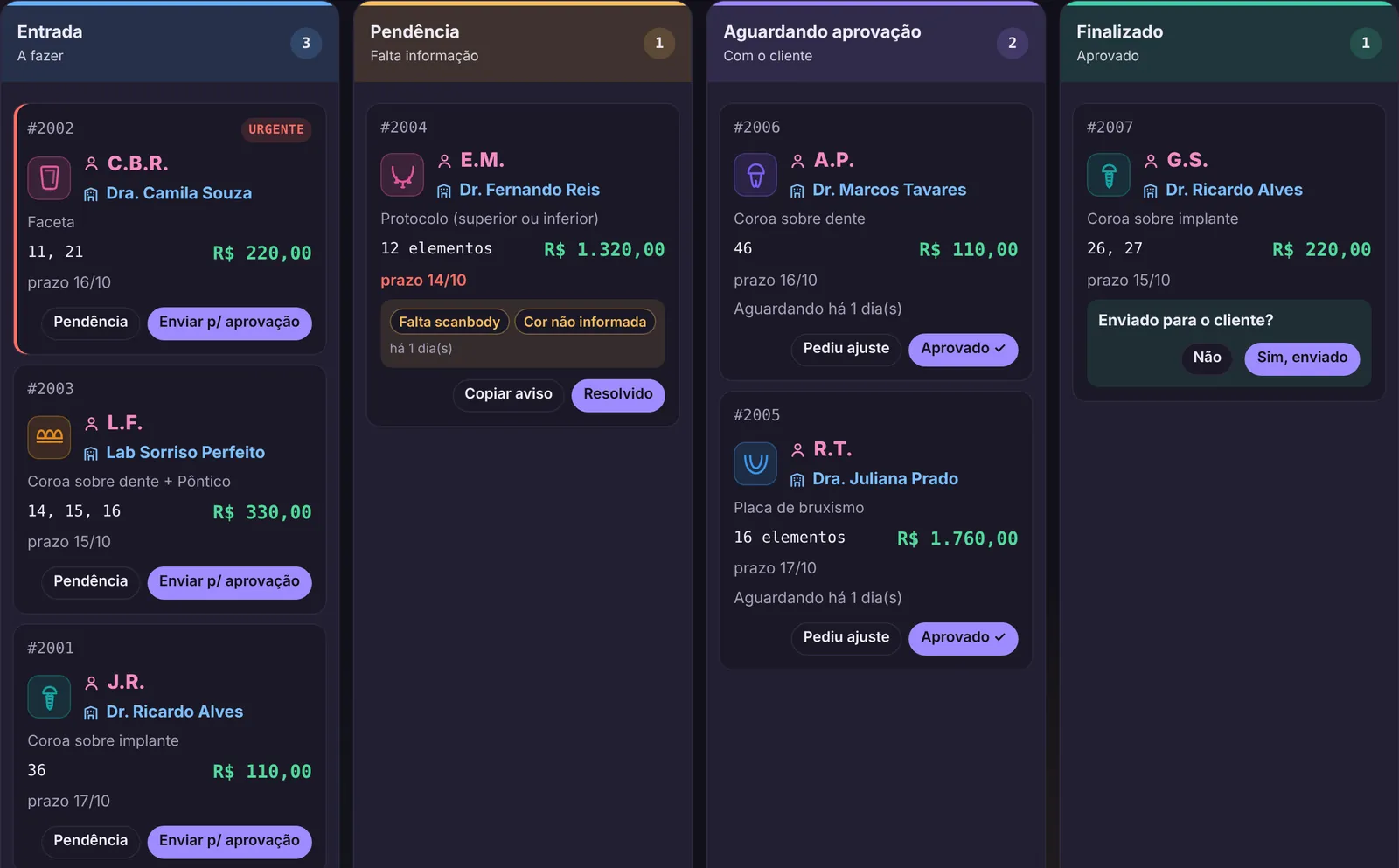The width and height of the screenshot is (1399, 868).
Task: Click the protocol arch icon on card #2004
Action: [x=402, y=175]
